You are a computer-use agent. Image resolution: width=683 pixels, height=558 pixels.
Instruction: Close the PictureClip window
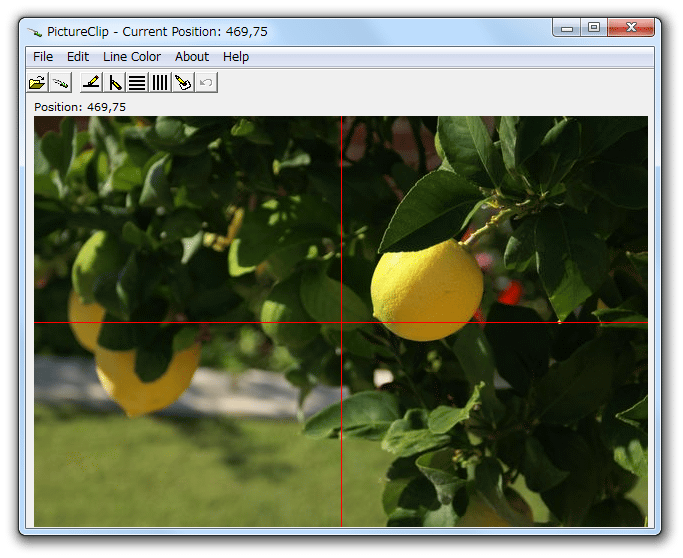pyautogui.click(x=631, y=27)
